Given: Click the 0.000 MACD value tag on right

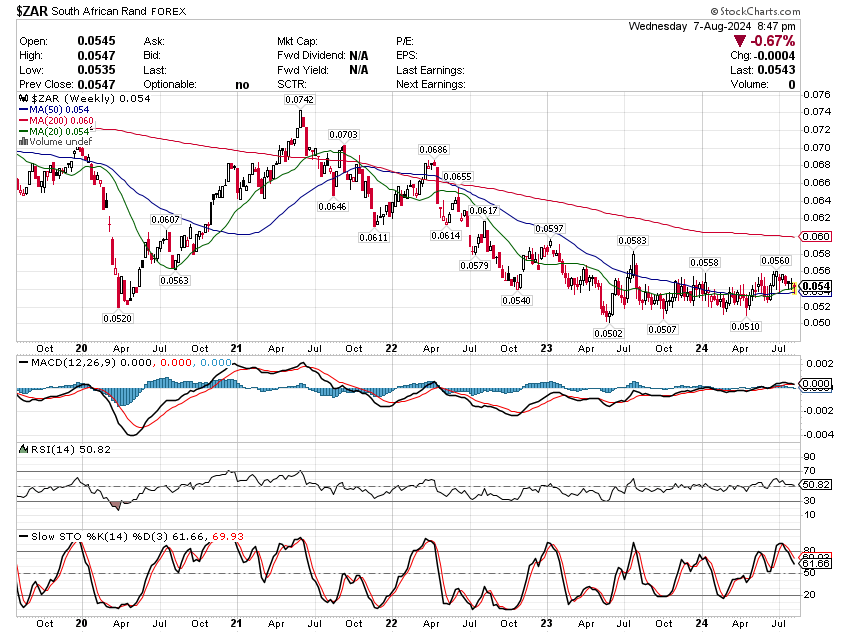Looking at the screenshot, I should [817, 384].
